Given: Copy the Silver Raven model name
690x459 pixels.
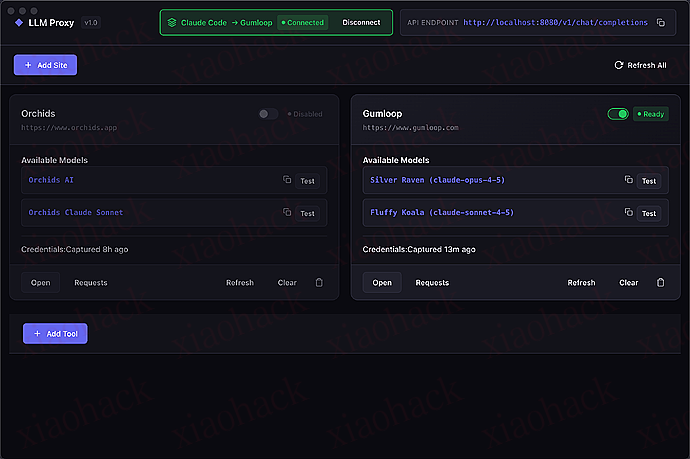Looking at the screenshot, I should pos(629,181).
